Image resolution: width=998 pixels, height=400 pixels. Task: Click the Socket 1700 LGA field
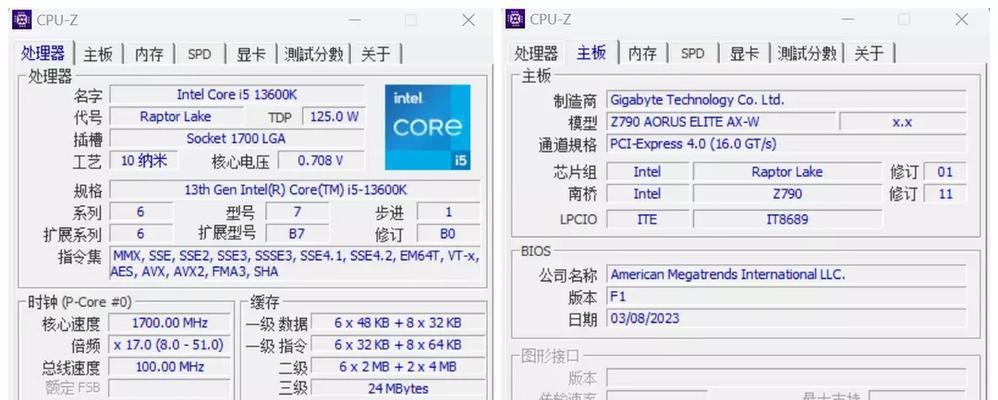pos(237,138)
